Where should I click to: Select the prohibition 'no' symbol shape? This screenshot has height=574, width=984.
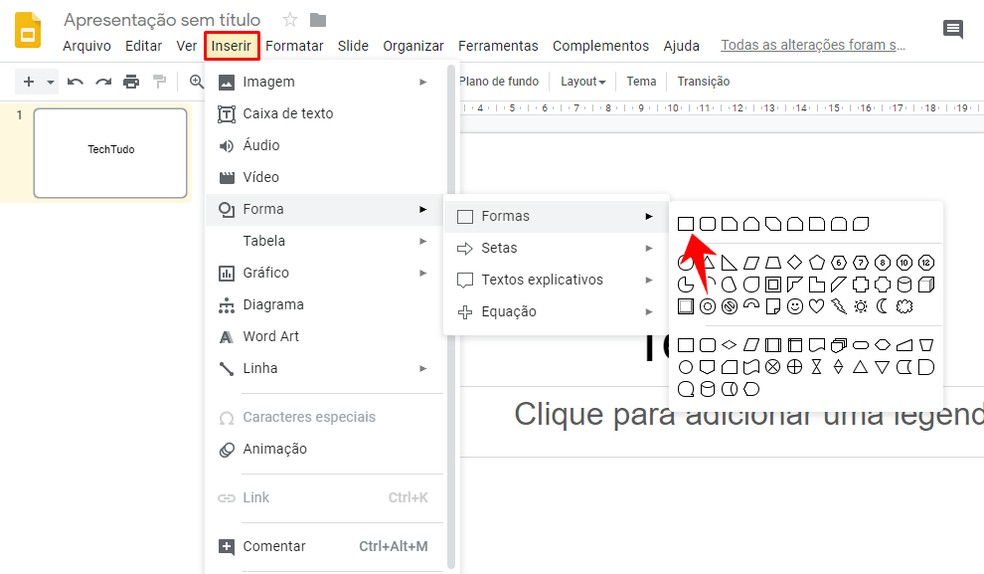click(x=729, y=306)
